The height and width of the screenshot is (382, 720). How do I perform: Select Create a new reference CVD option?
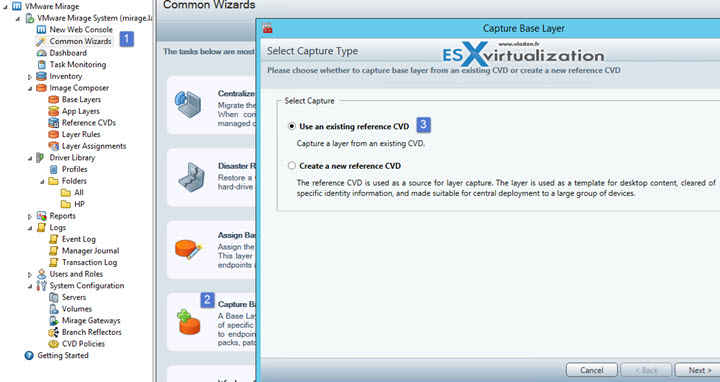292,166
